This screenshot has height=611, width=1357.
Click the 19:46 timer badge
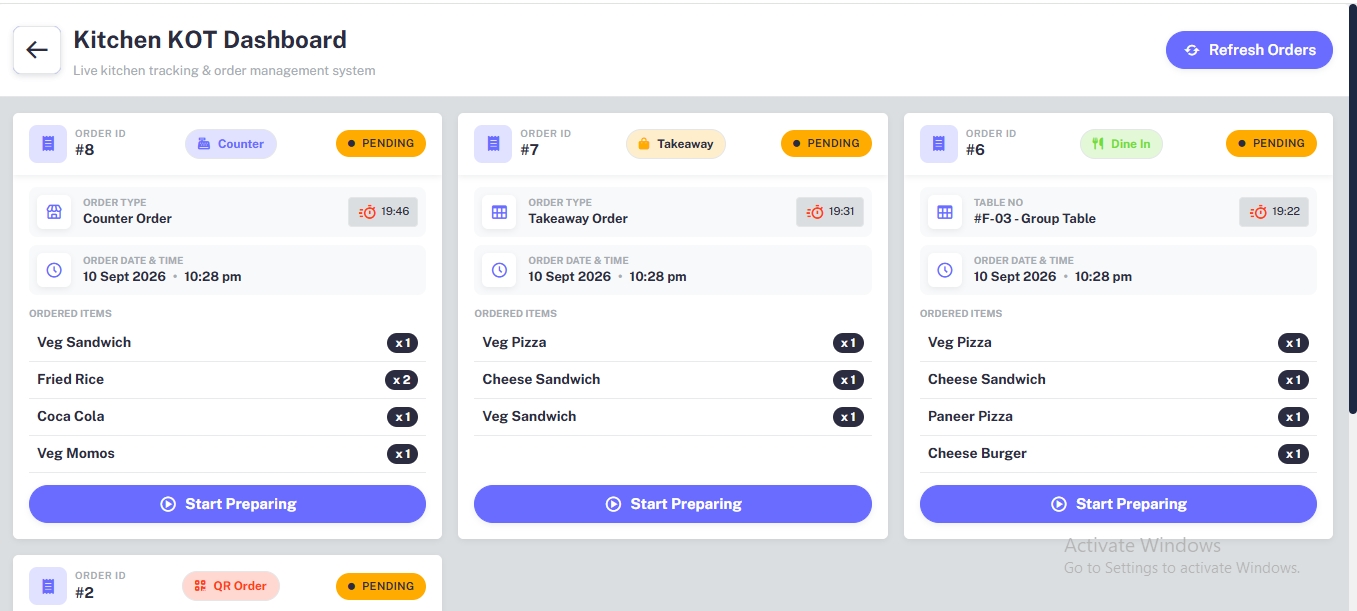tap(383, 212)
